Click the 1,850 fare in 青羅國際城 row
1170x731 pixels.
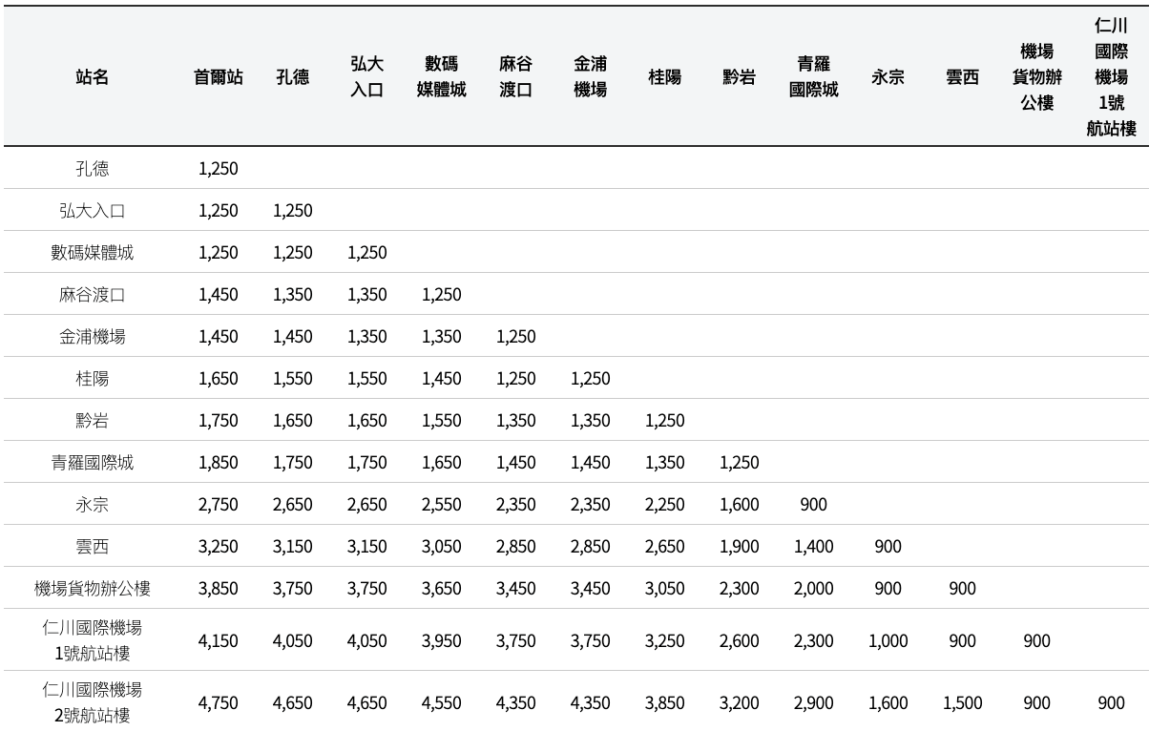(218, 463)
